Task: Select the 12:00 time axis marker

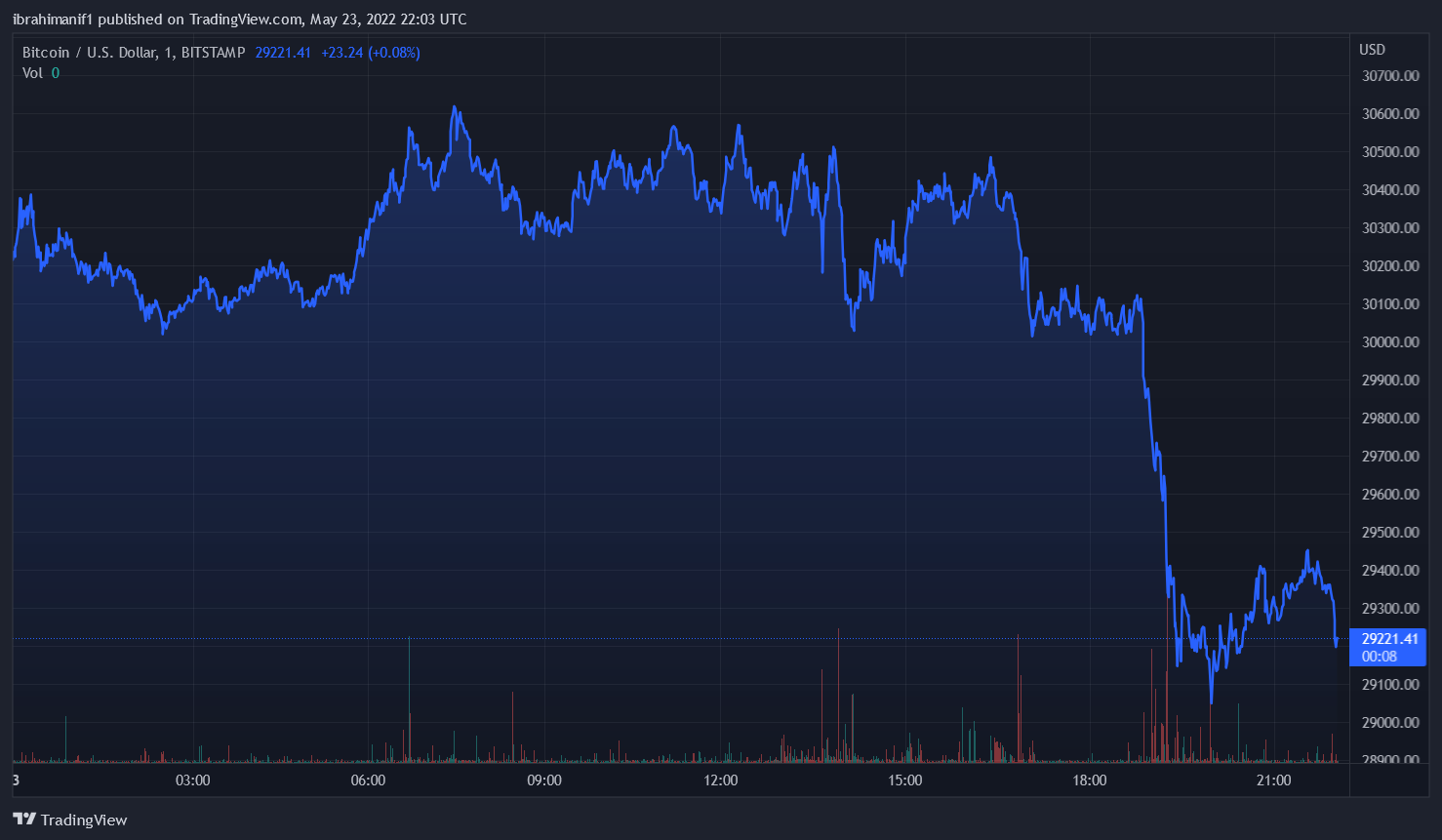Action: 721,780
